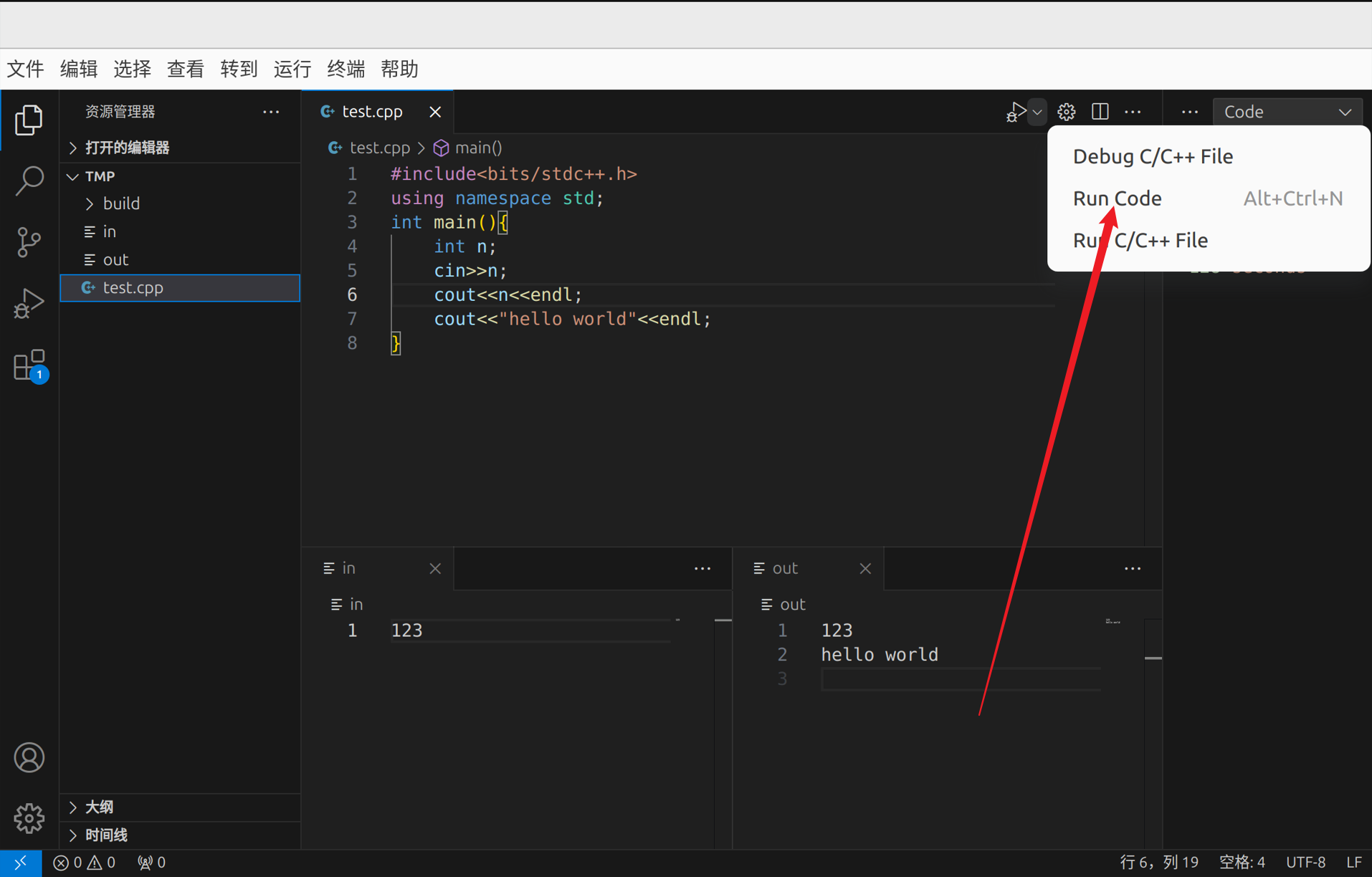This screenshot has width=1372, height=877.
Task: Collapse the TMP folder in explorer
Action: tap(72, 176)
